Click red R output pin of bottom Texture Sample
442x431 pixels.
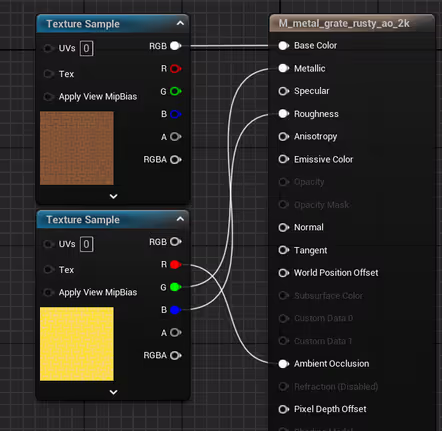coord(176,265)
